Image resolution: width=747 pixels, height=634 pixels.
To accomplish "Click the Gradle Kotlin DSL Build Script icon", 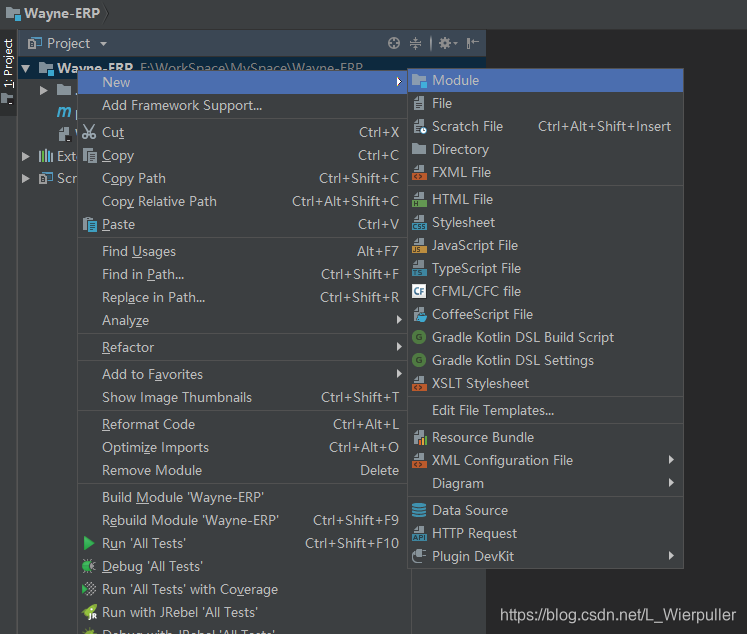I will 419,337.
